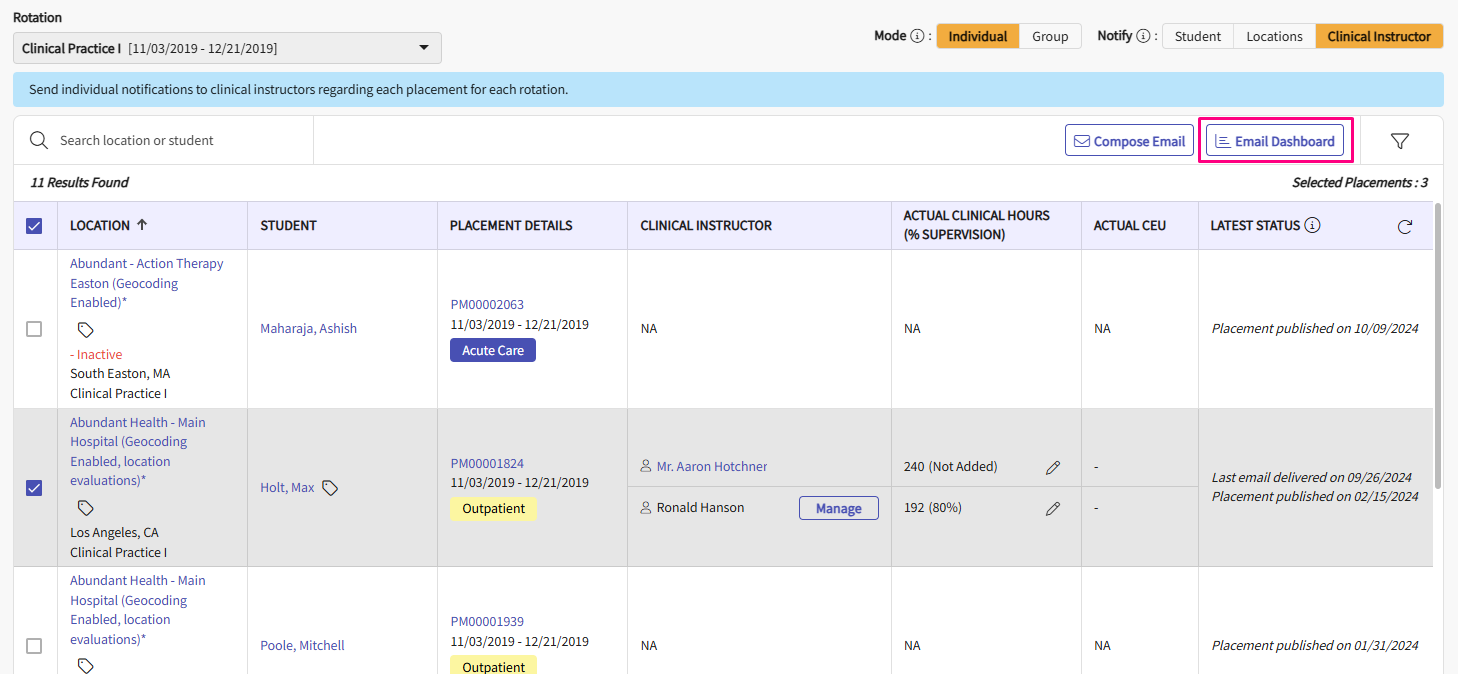Click the tag icon next to Holt, Max
Viewport: 1458px width, 674px height.
pyautogui.click(x=330, y=488)
